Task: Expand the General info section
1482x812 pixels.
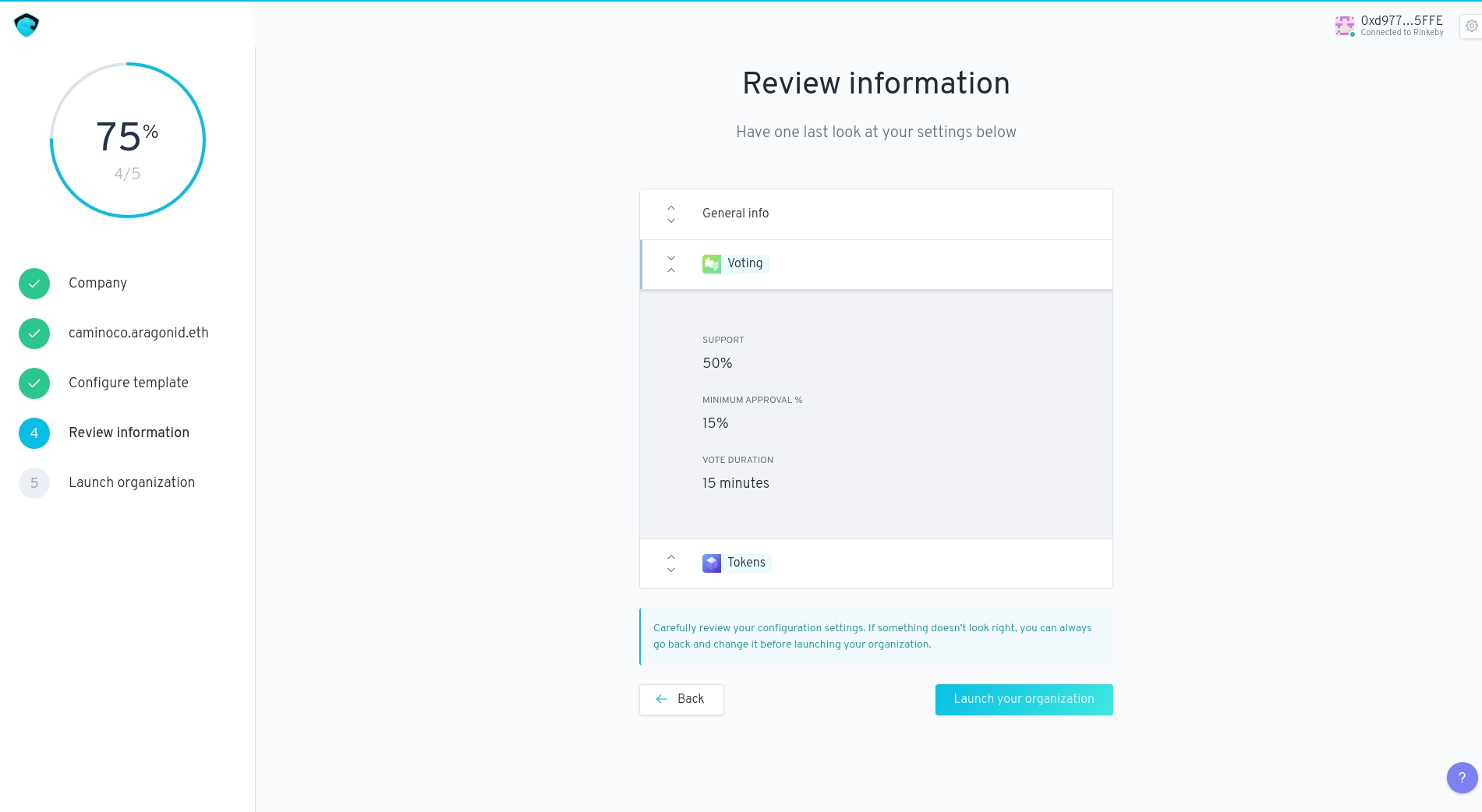Action: click(876, 214)
